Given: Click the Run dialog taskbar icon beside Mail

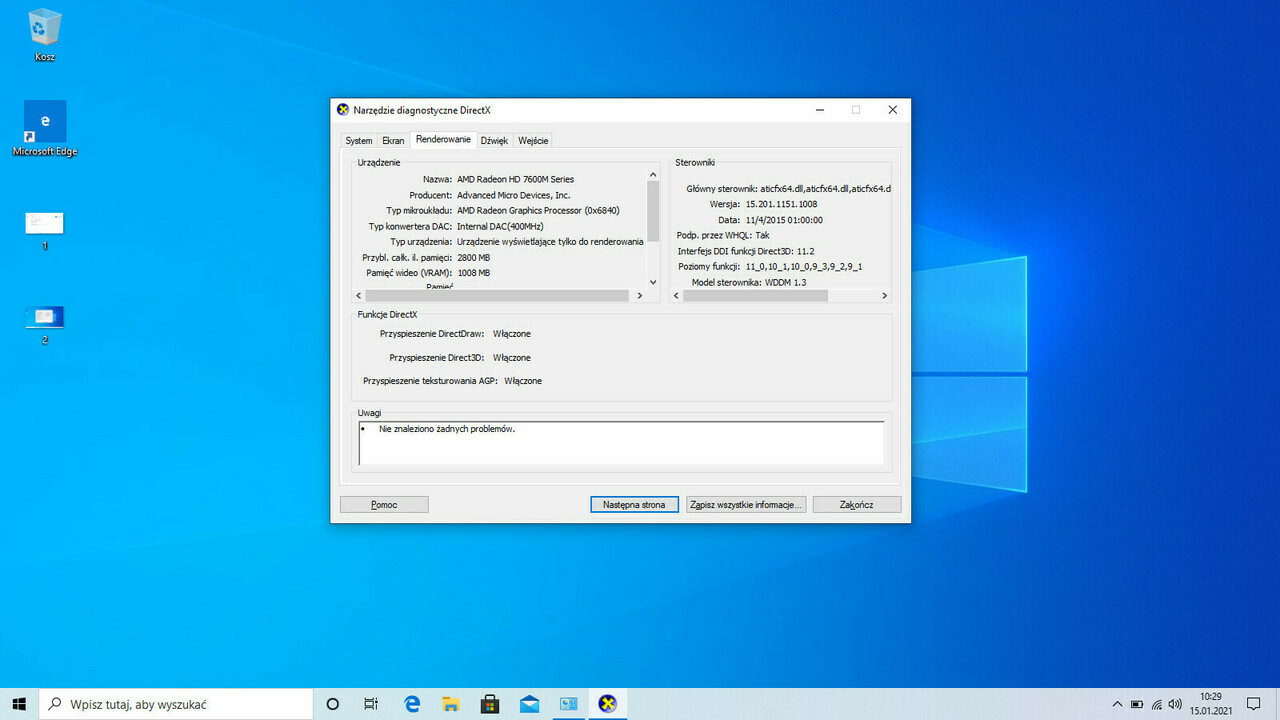Looking at the screenshot, I should coord(568,704).
